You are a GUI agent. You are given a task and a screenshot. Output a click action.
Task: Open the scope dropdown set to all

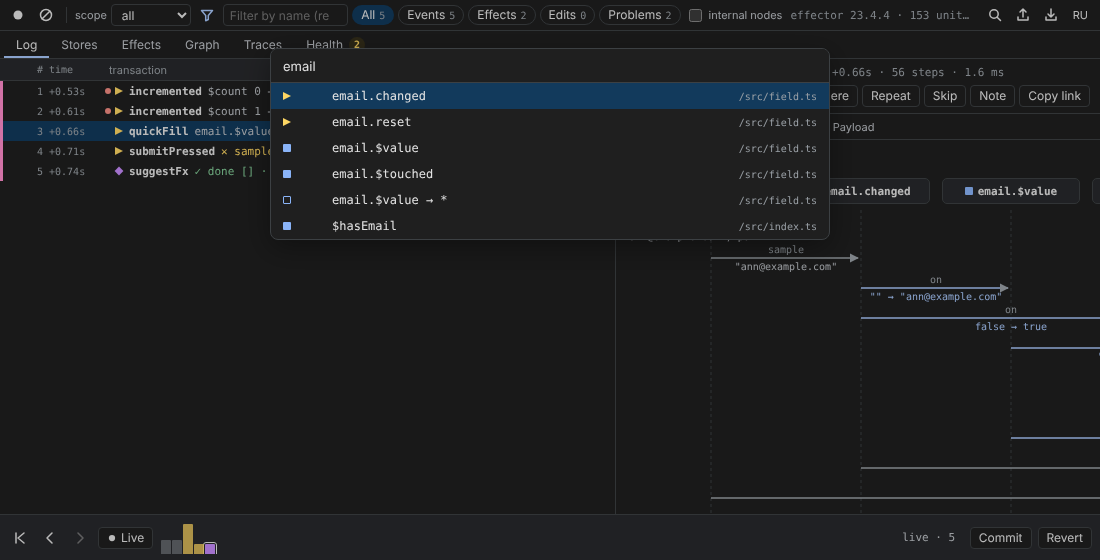(x=151, y=15)
